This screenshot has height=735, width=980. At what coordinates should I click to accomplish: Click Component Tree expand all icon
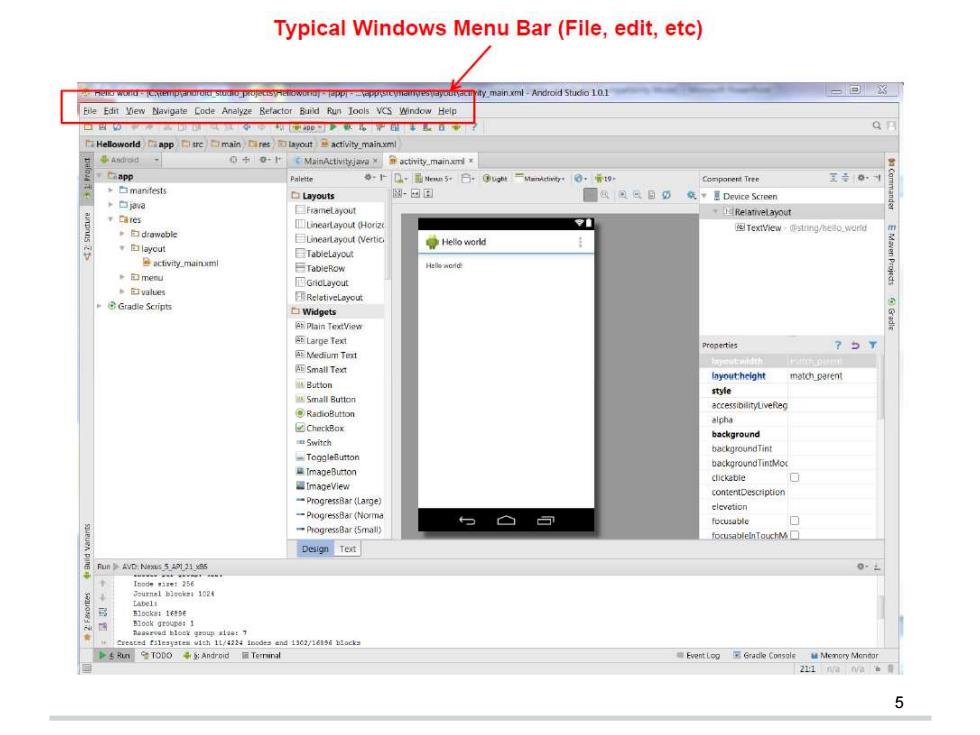[833, 178]
